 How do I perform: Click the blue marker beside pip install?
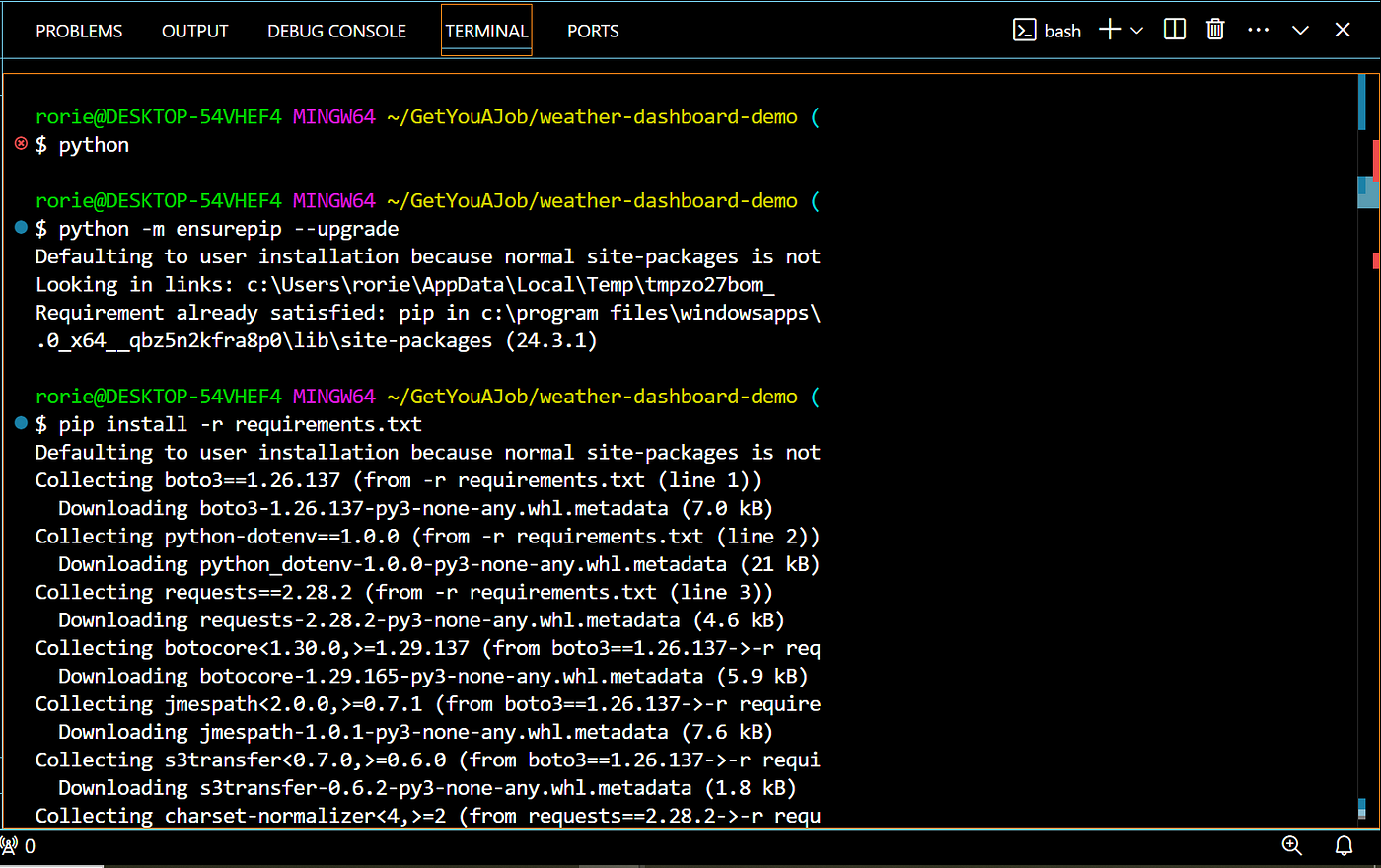tap(21, 423)
